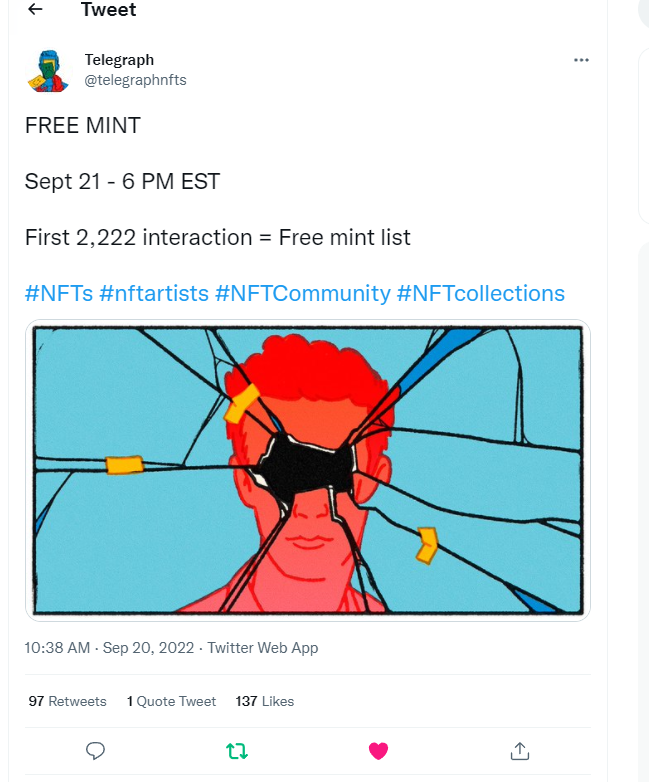Toggle the green retweet icon
This screenshot has height=782, width=649.
(x=236, y=751)
